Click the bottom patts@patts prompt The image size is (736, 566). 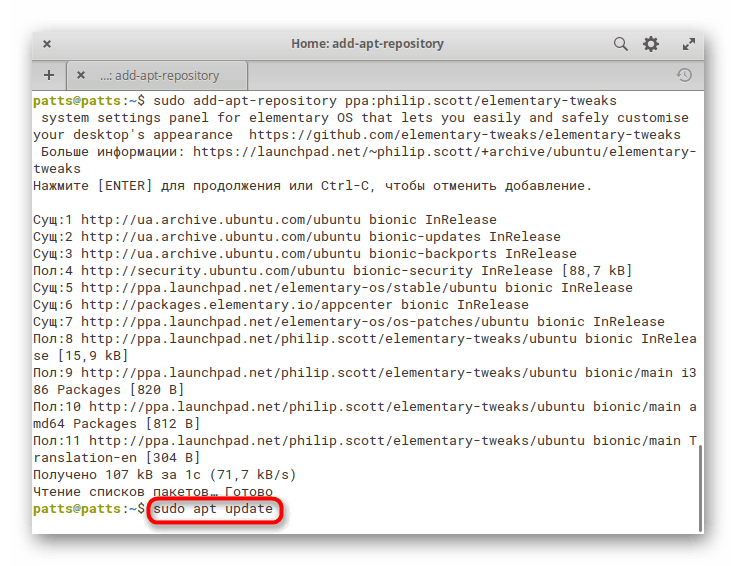click(x=89, y=509)
